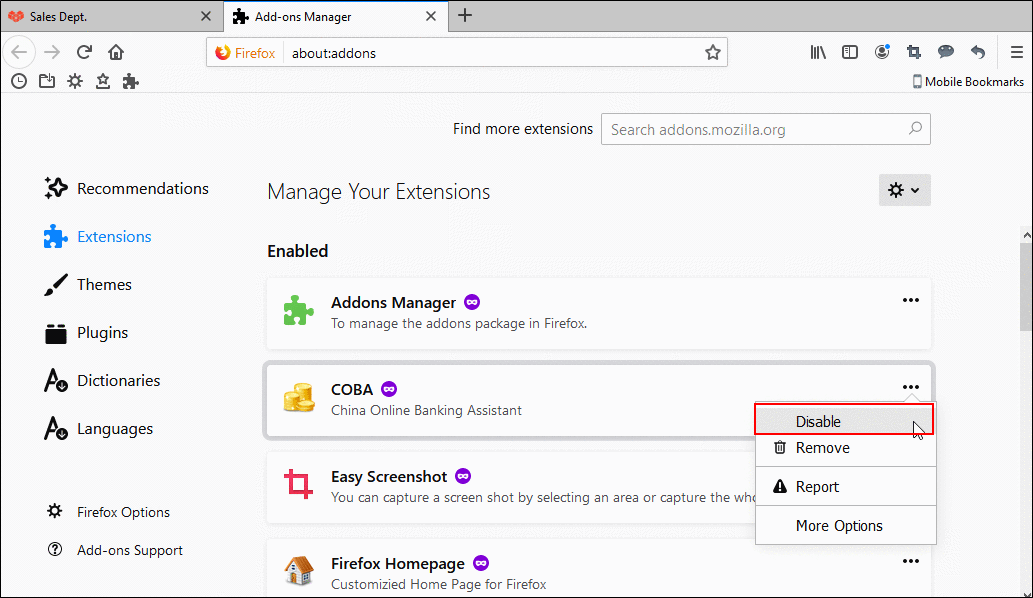Open Firefox Options link
The height and width of the screenshot is (598, 1033).
coord(108,512)
